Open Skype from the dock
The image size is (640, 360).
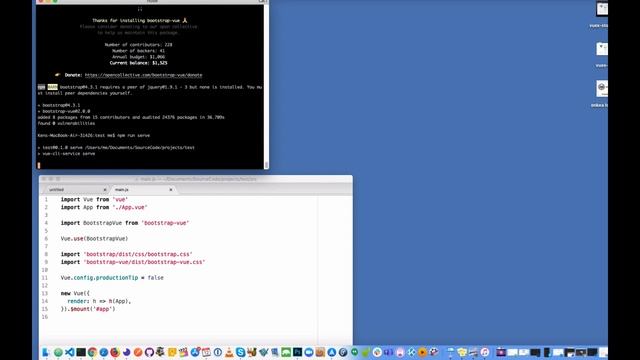tap(241, 352)
